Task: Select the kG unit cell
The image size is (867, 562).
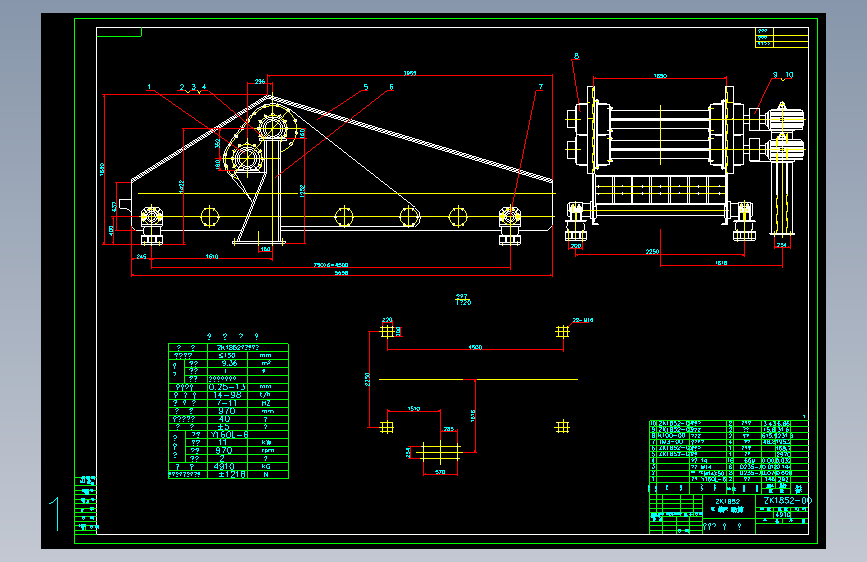Action: click(x=265, y=467)
